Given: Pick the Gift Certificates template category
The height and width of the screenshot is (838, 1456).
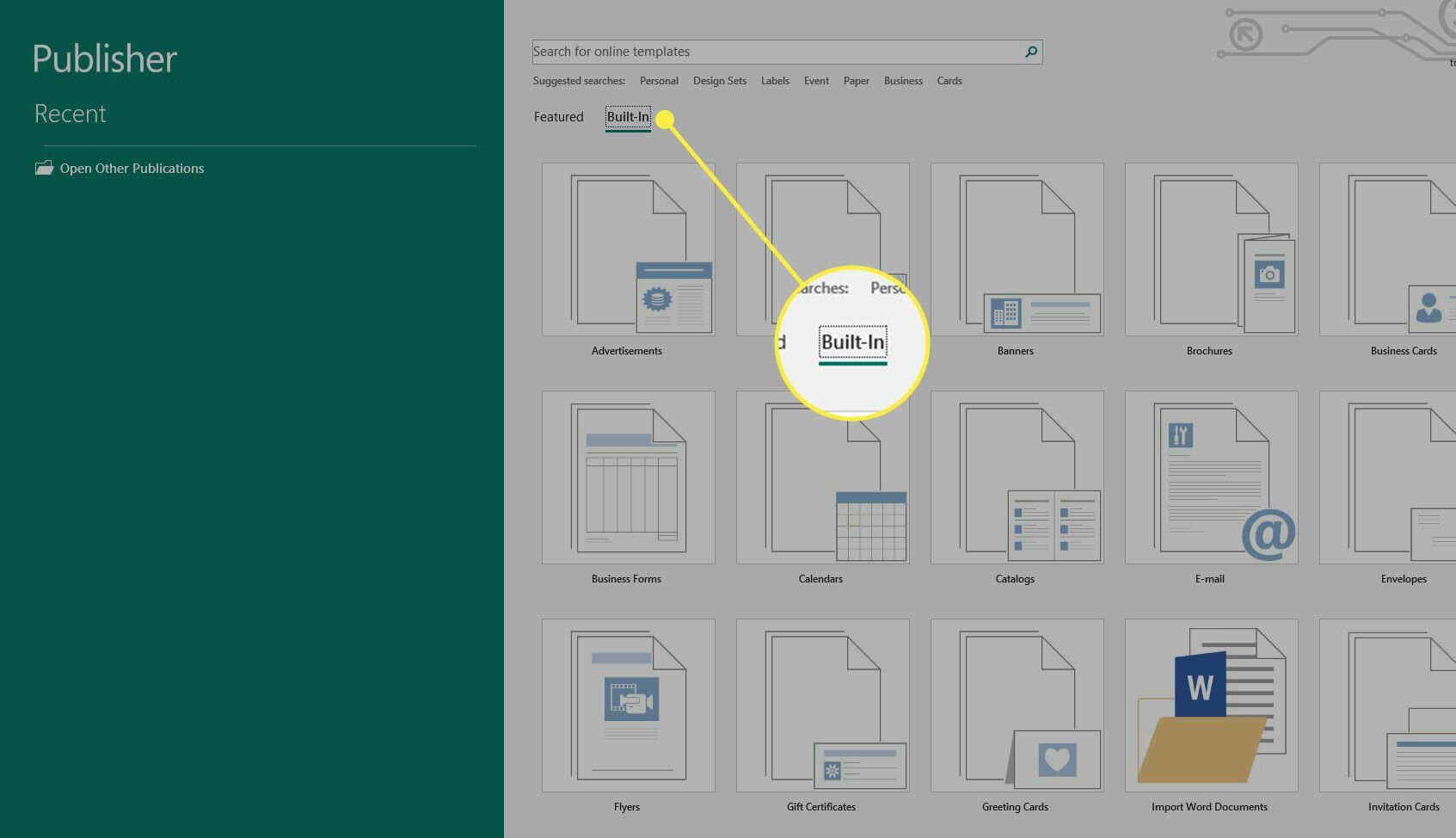Looking at the screenshot, I should (822, 715).
